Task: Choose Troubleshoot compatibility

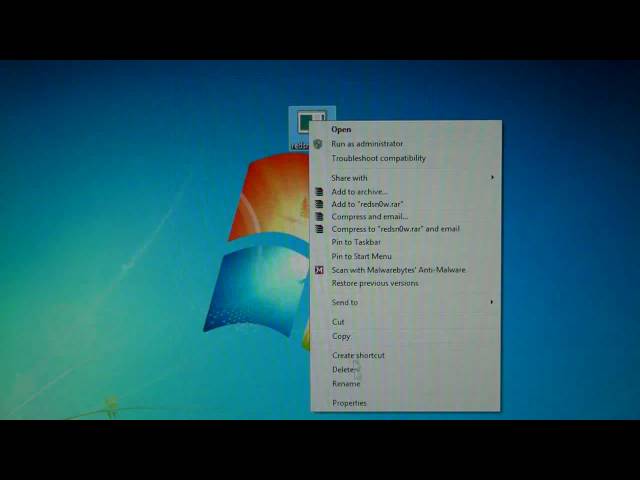Action: click(x=378, y=158)
